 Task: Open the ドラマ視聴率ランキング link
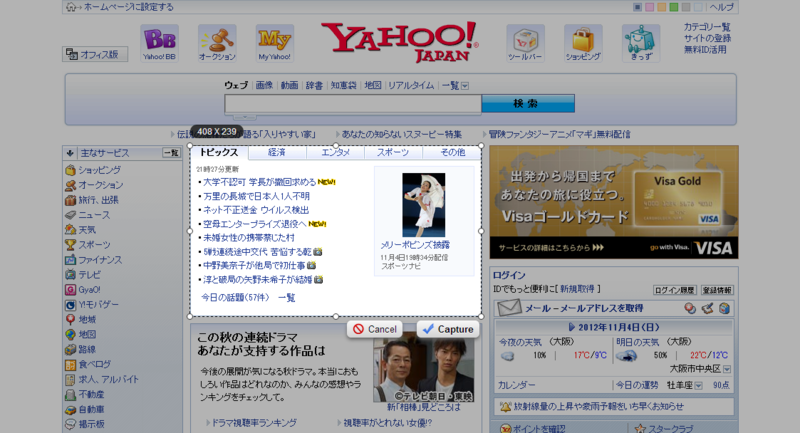[x=254, y=423]
